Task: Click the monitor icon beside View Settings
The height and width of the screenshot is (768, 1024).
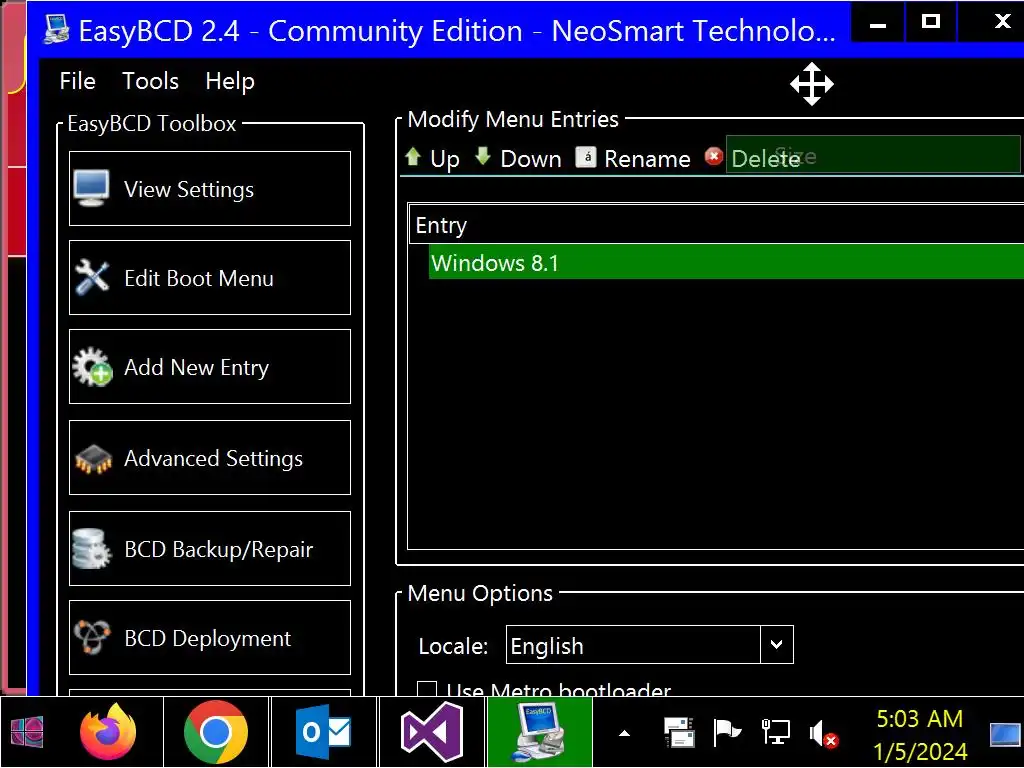Action: [x=91, y=188]
